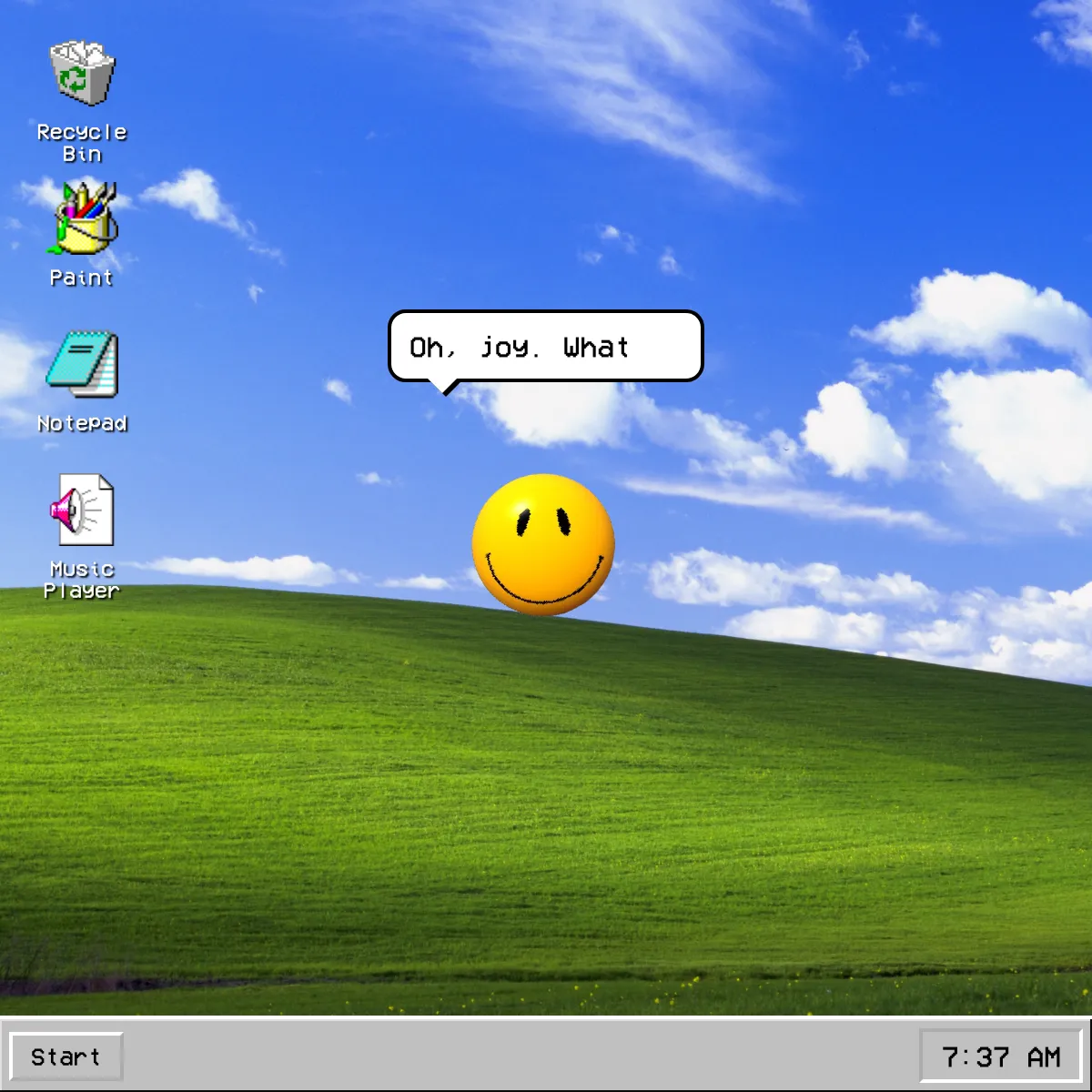Click the "Oh, joy. What" speech bubble

546,347
